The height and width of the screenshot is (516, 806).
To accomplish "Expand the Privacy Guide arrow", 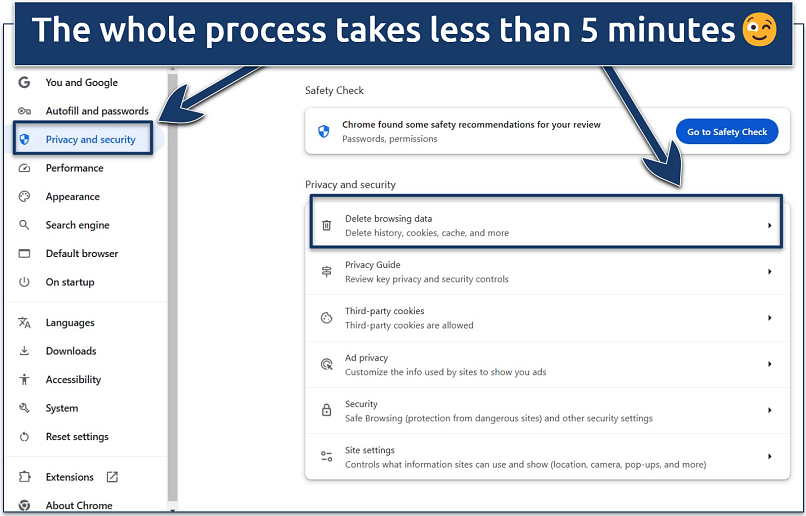I will [770, 271].
